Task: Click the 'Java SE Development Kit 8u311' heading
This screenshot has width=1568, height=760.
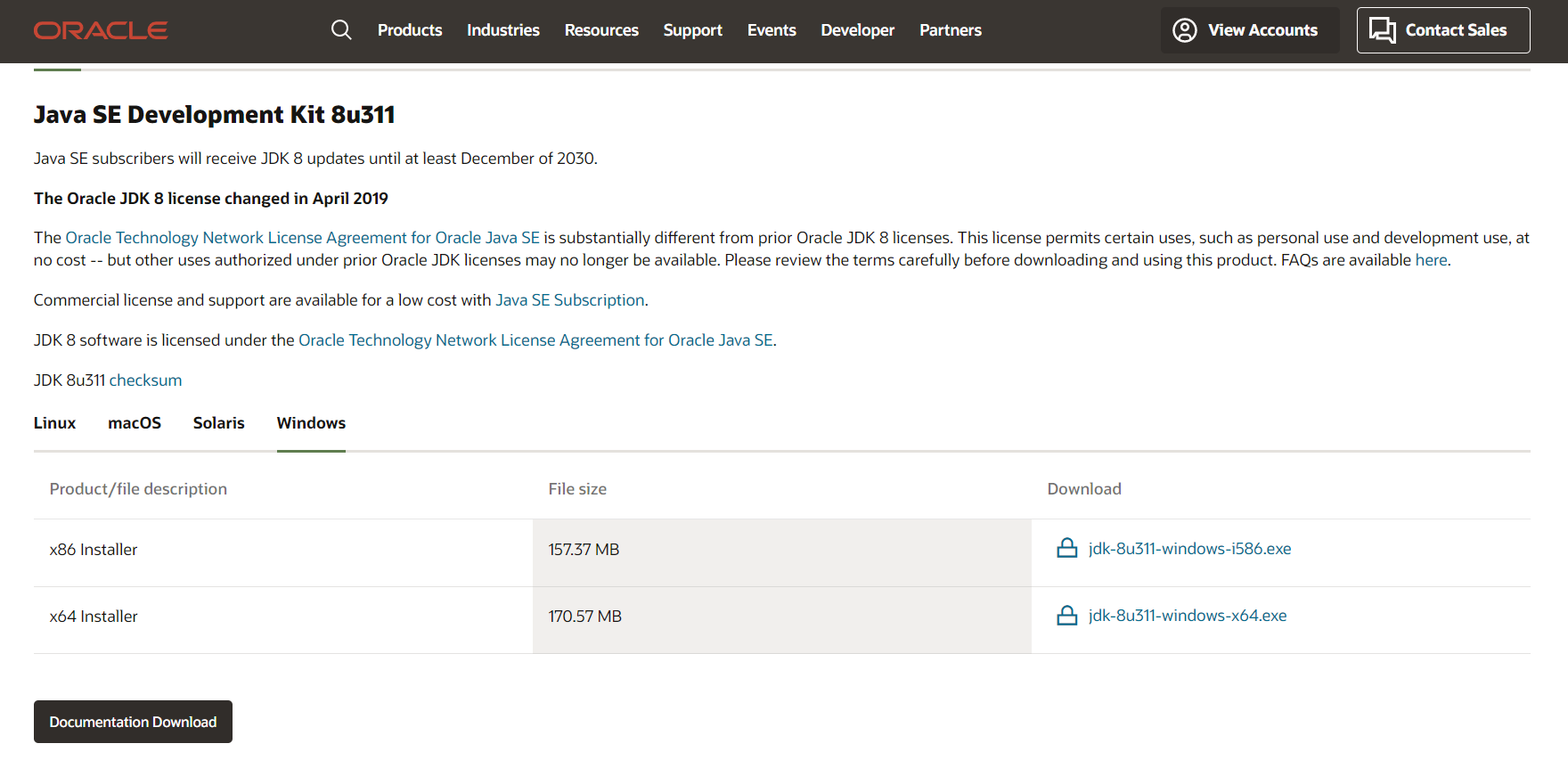Action: (x=214, y=115)
